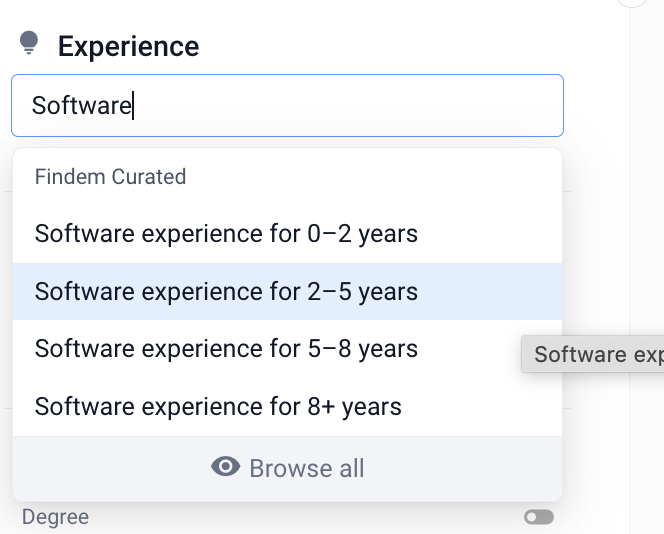Viewport: 664px width, 534px height.
Task: Select Software experience for 8+ years option
Action: [218, 407]
